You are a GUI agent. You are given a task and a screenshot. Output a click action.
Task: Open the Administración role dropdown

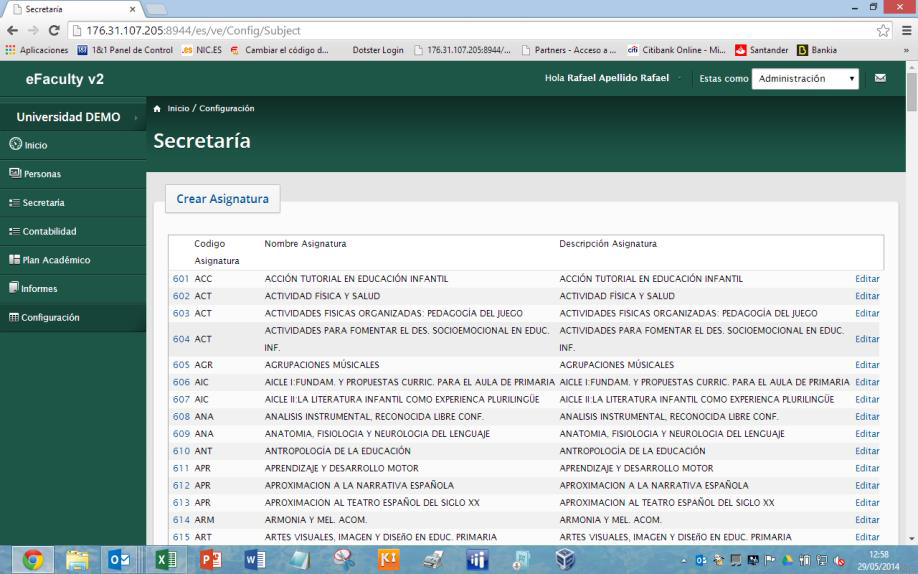pos(806,79)
